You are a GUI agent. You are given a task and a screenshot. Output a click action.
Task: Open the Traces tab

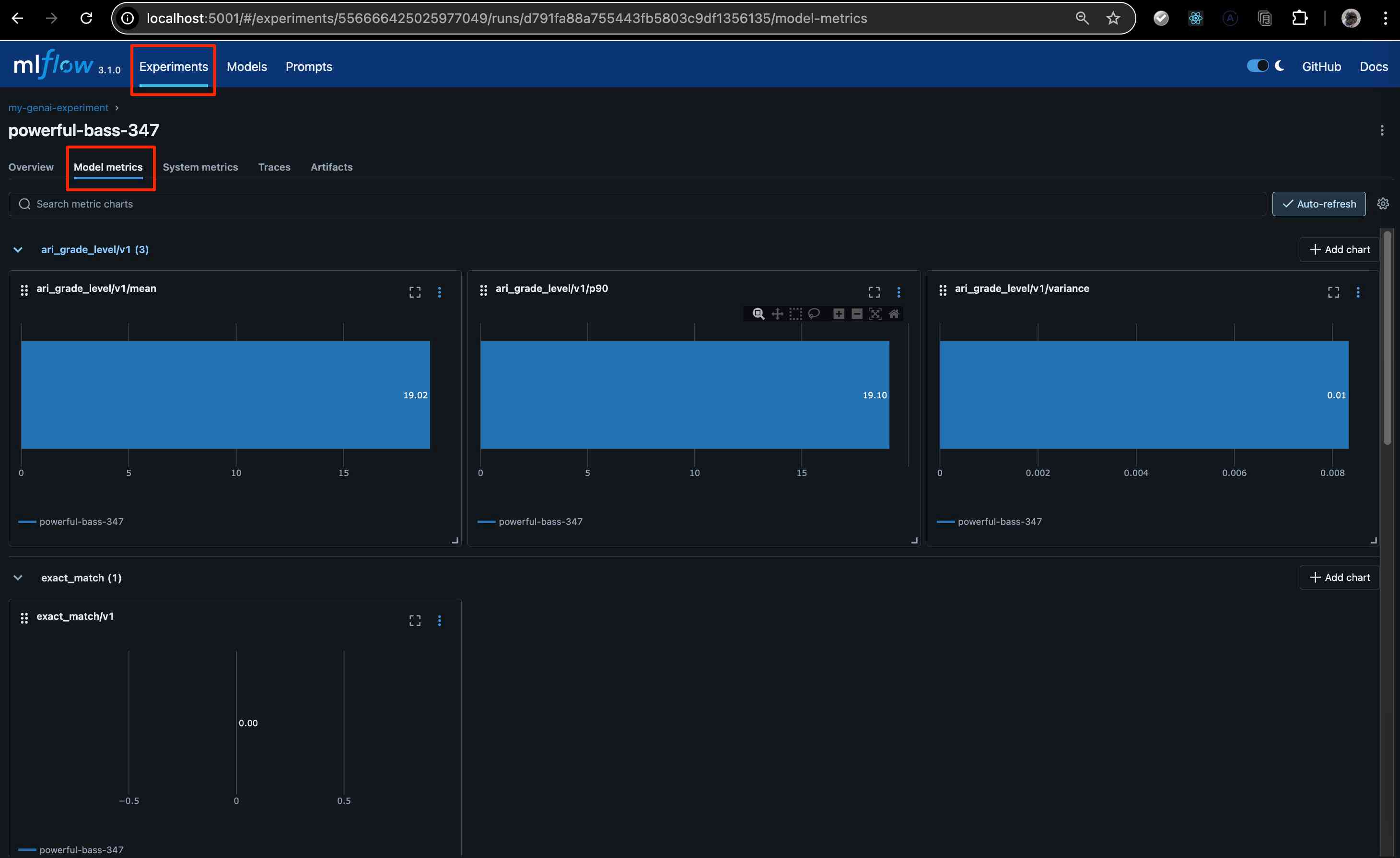click(274, 167)
